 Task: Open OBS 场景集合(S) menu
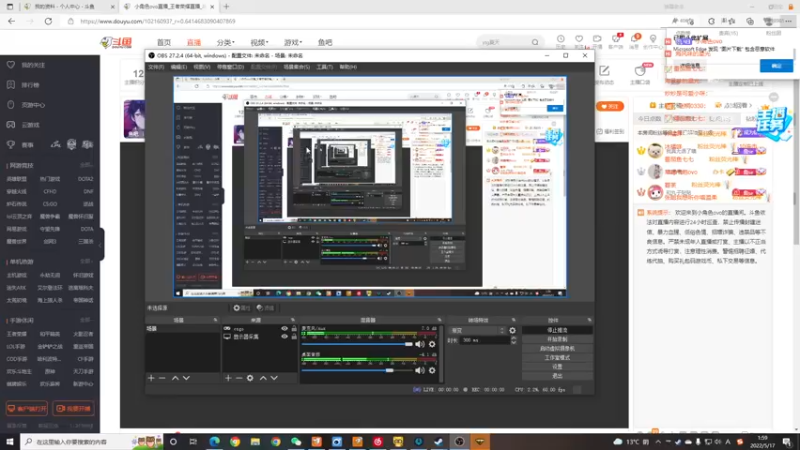click(296, 67)
